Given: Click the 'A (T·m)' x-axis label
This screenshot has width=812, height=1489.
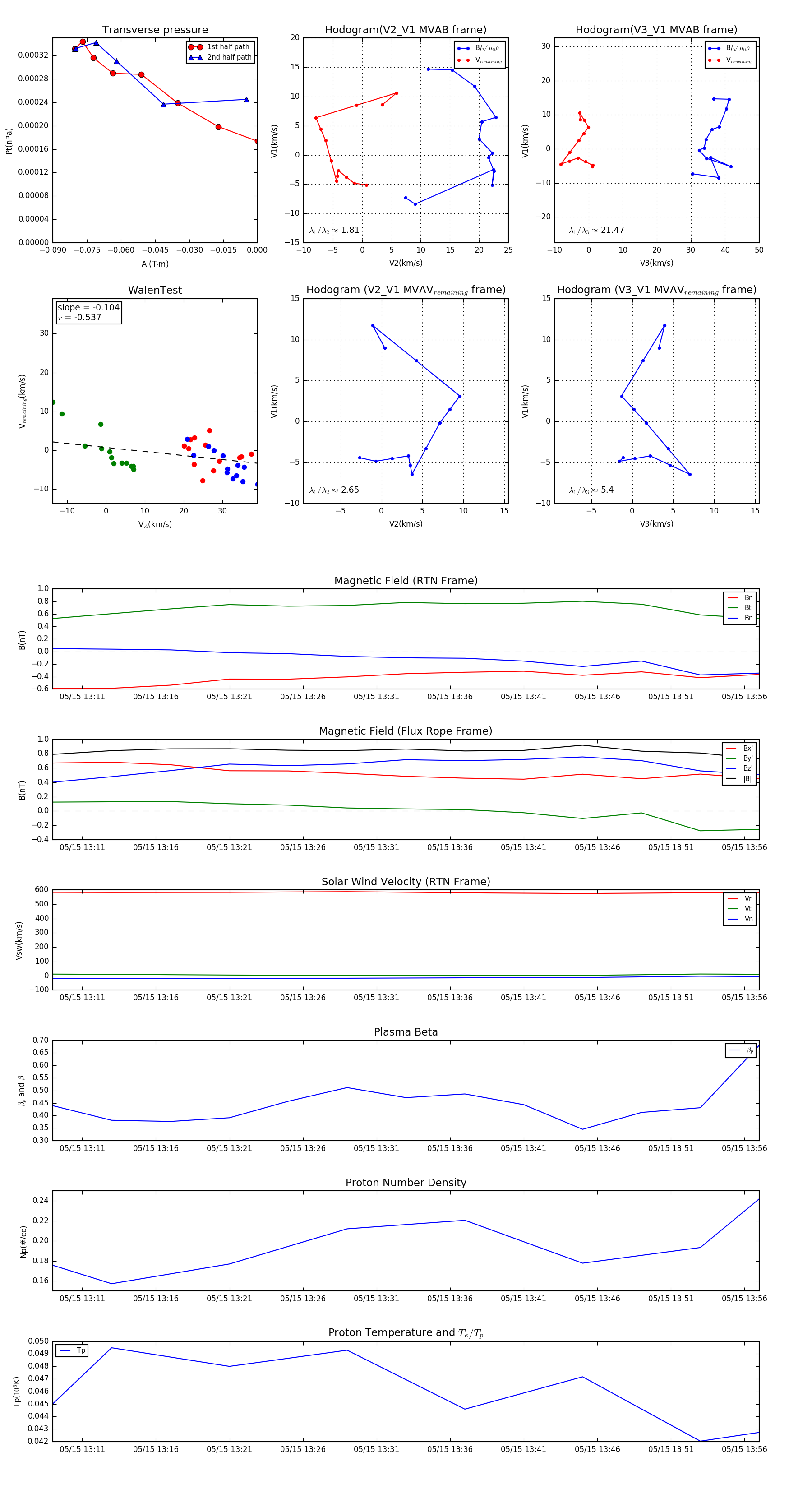Looking at the screenshot, I should (155, 264).
